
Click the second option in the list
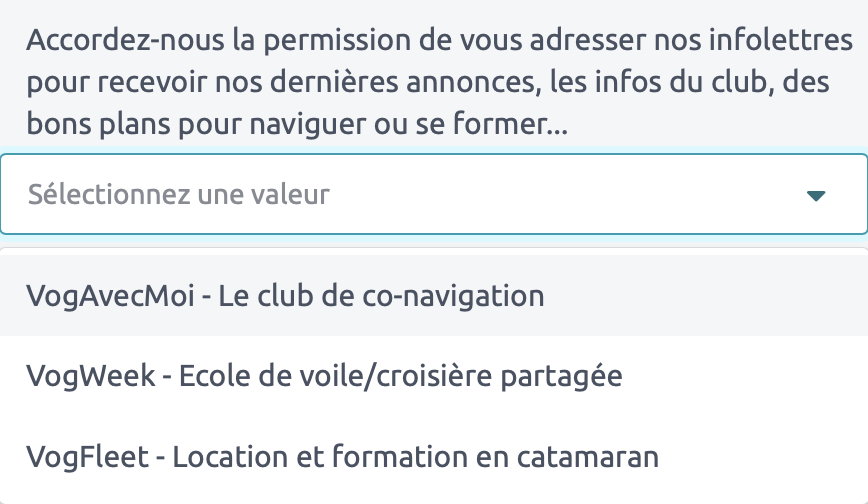pos(325,377)
